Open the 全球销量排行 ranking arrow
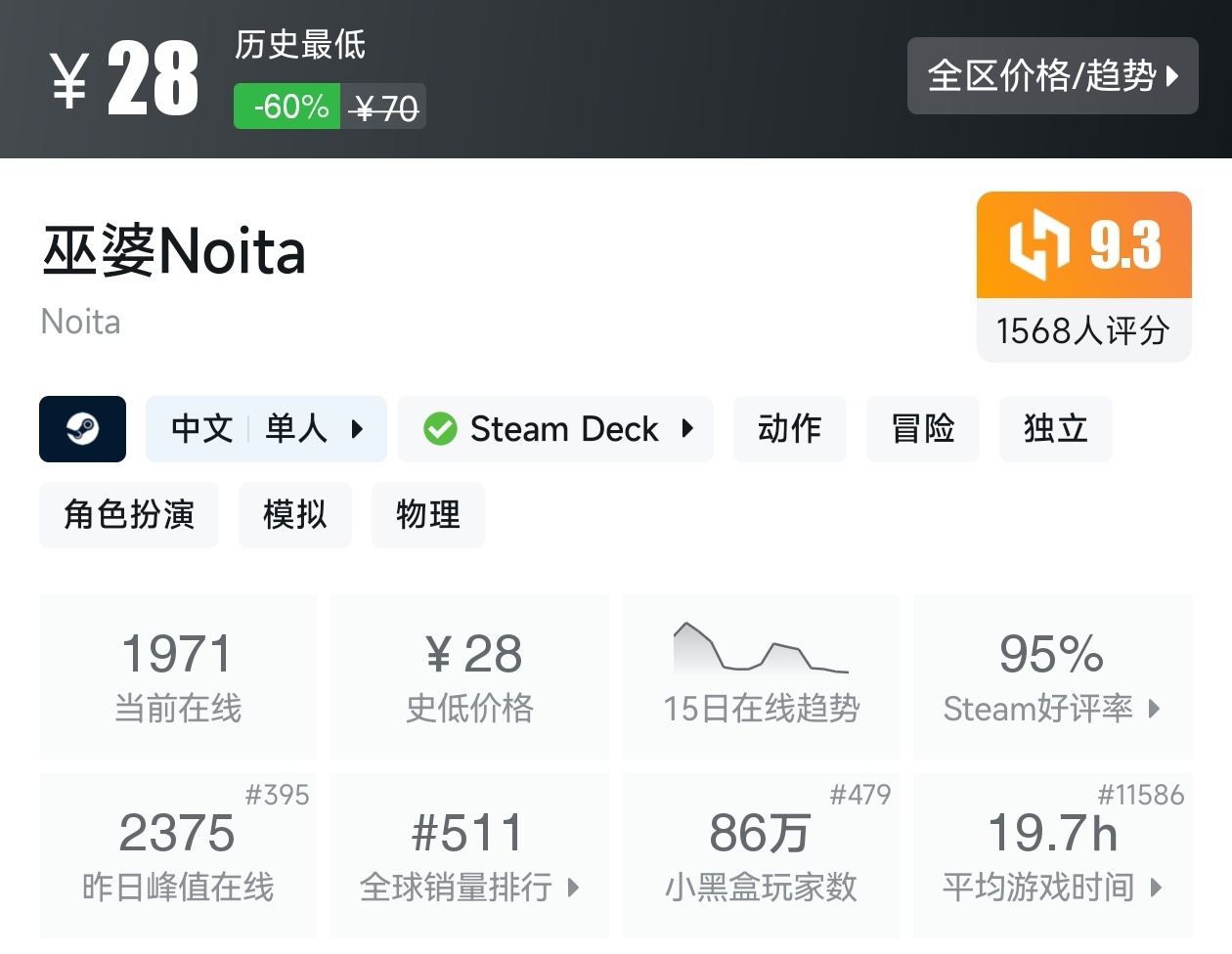Image resolution: width=1232 pixels, height=954 pixels. click(573, 888)
